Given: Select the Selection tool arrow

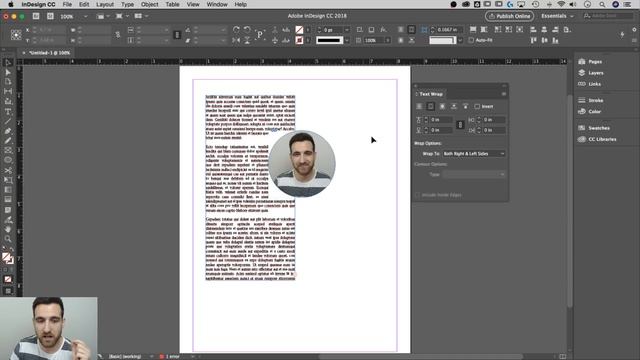Looking at the screenshot, I should [x=8, y=62].
